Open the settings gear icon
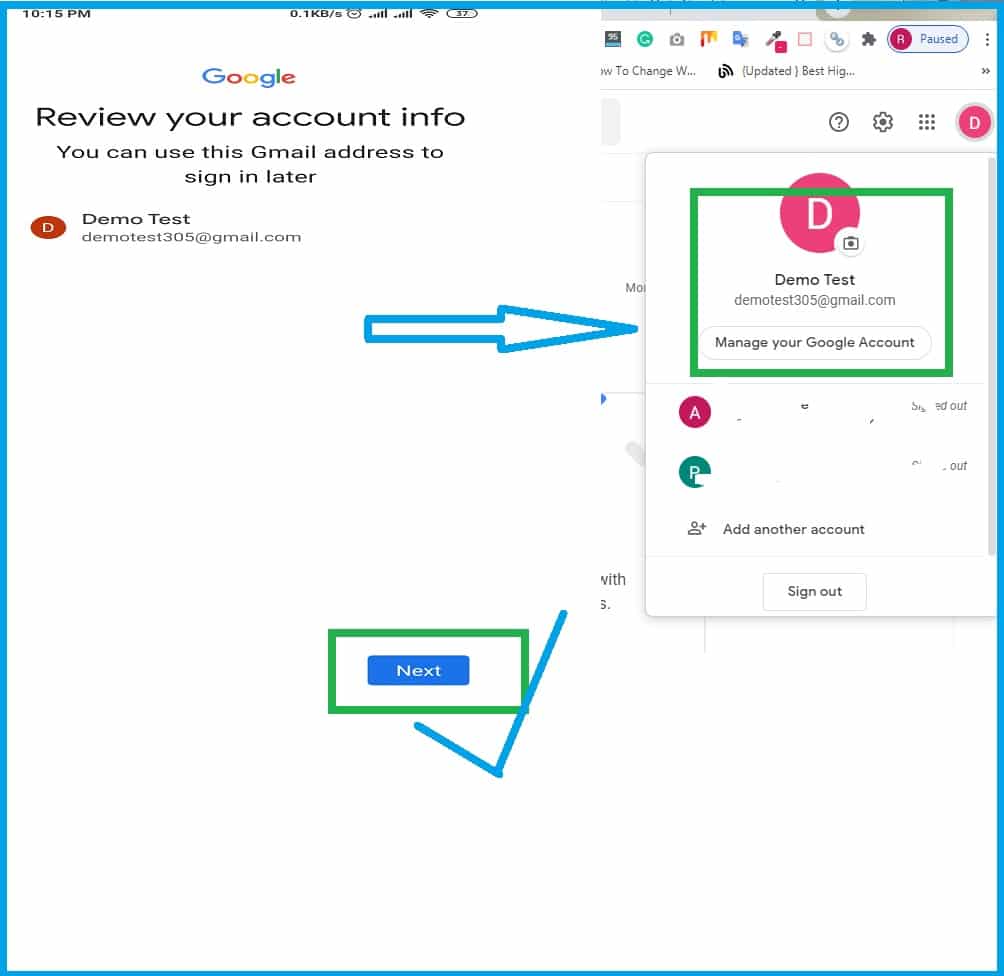Image resolution: width=1004 pixels, height=976 pixels. (882, 122)
